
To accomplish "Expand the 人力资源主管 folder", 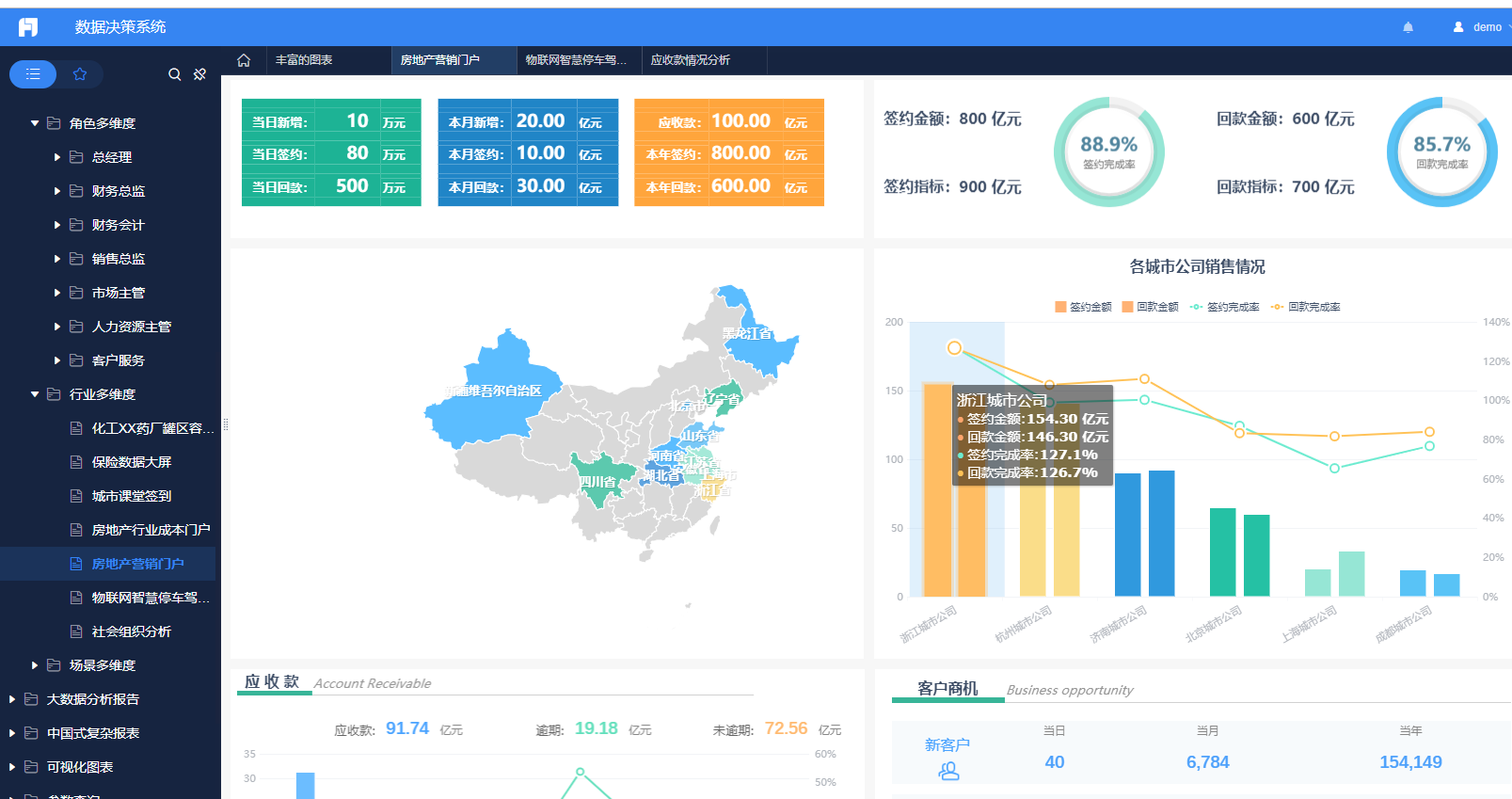I will (x=57, y=327).
